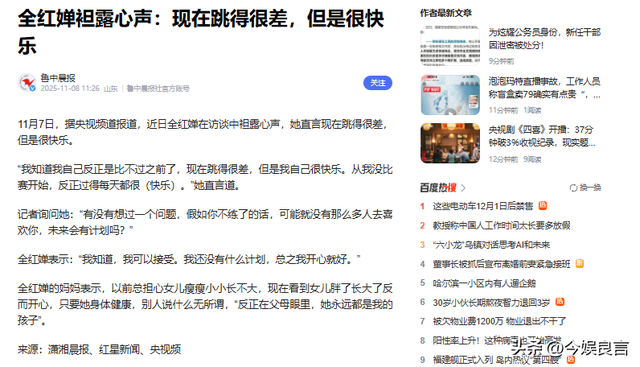Open the 百度热搜 heading
Image resolution: width=640 pixels, height=367 pixels.
(x=438, y=188)
